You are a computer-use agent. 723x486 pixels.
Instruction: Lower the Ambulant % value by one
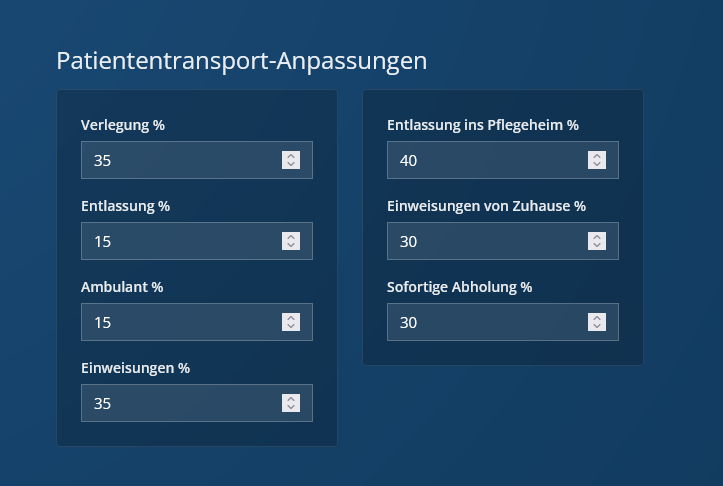click(x=291, y=327)
